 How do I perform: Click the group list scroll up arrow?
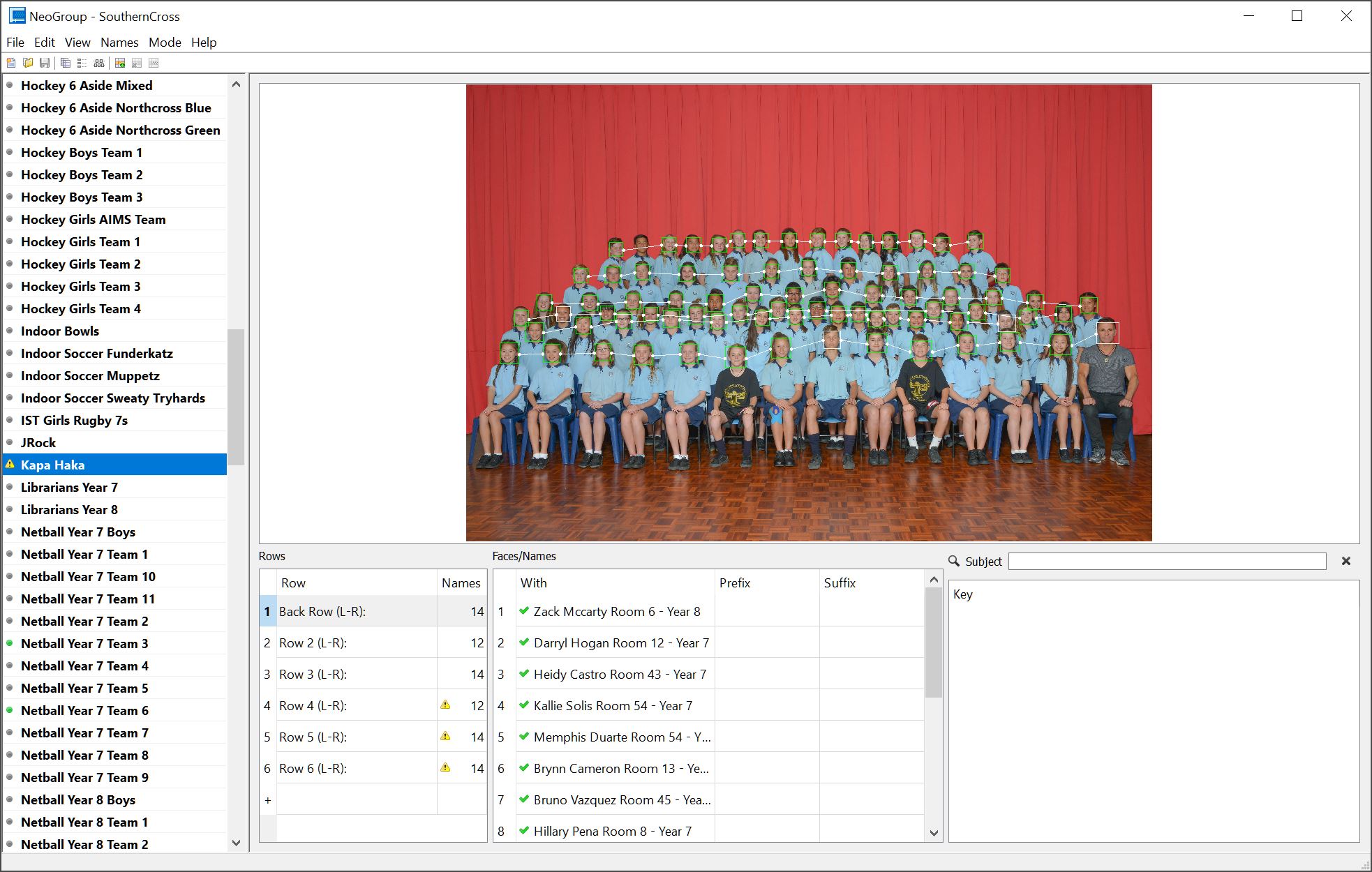click(236, 84)
